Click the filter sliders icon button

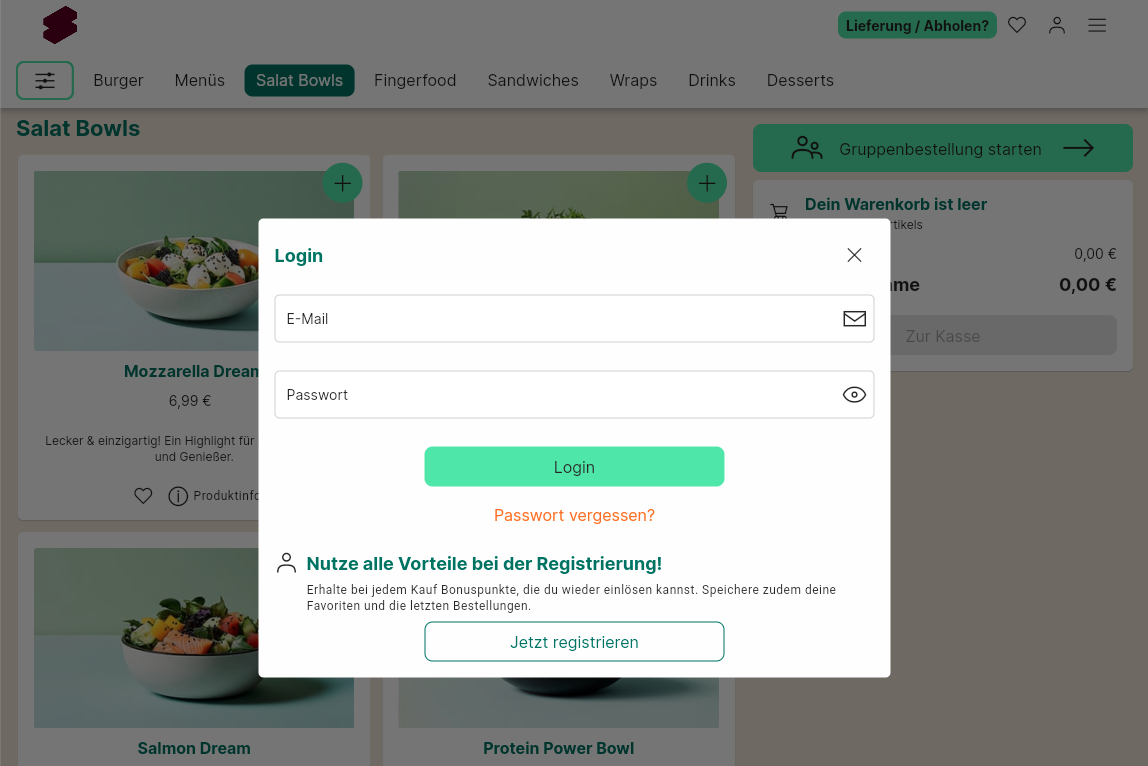[45, 81]
